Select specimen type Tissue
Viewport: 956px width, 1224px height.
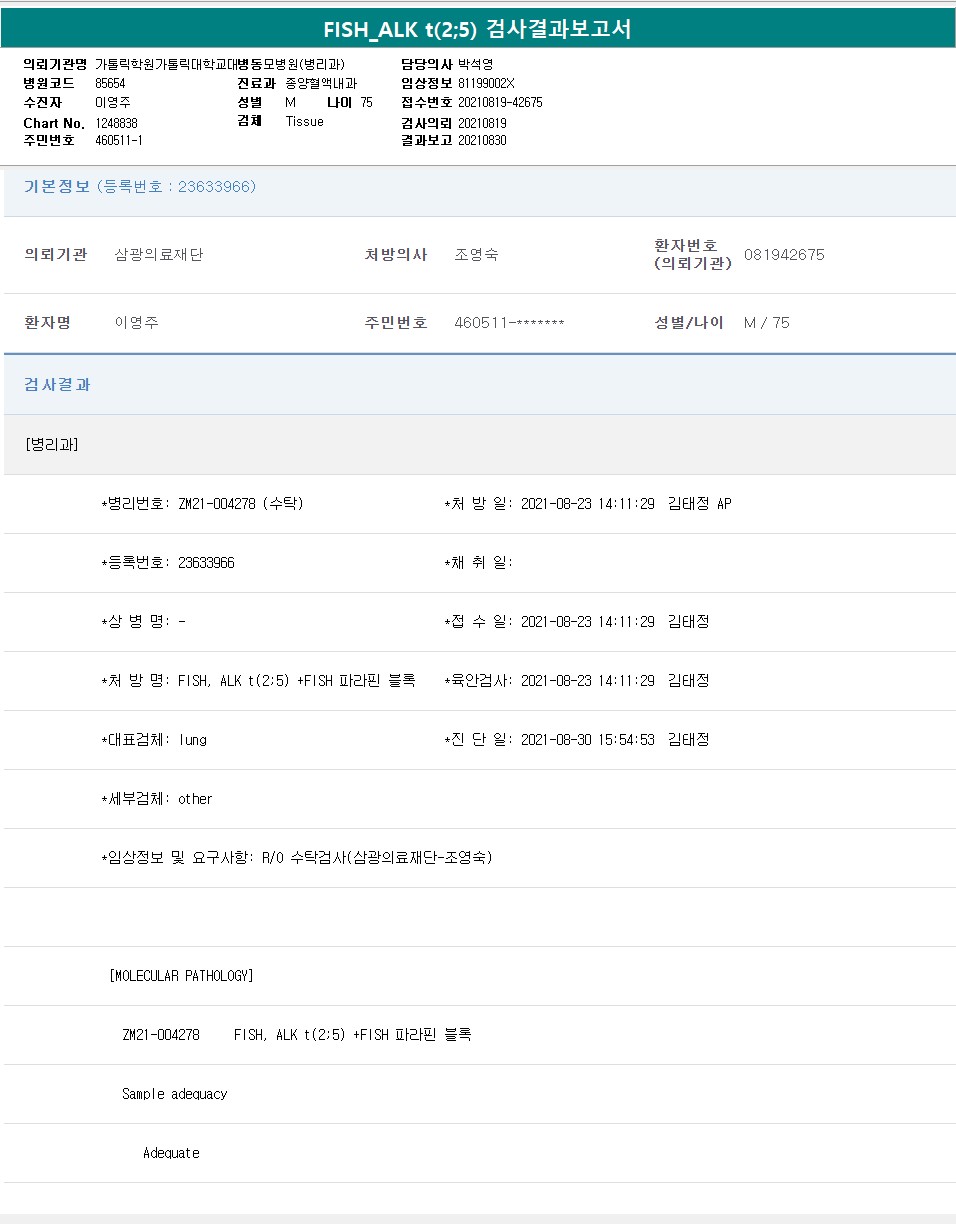[305, 121]
